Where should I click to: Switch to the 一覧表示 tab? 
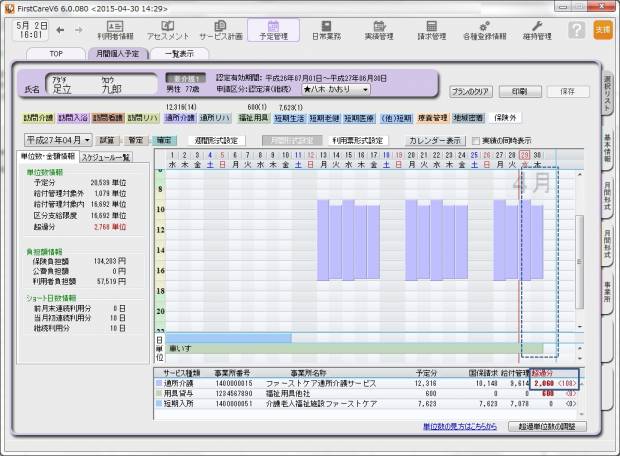click(178, 54)
